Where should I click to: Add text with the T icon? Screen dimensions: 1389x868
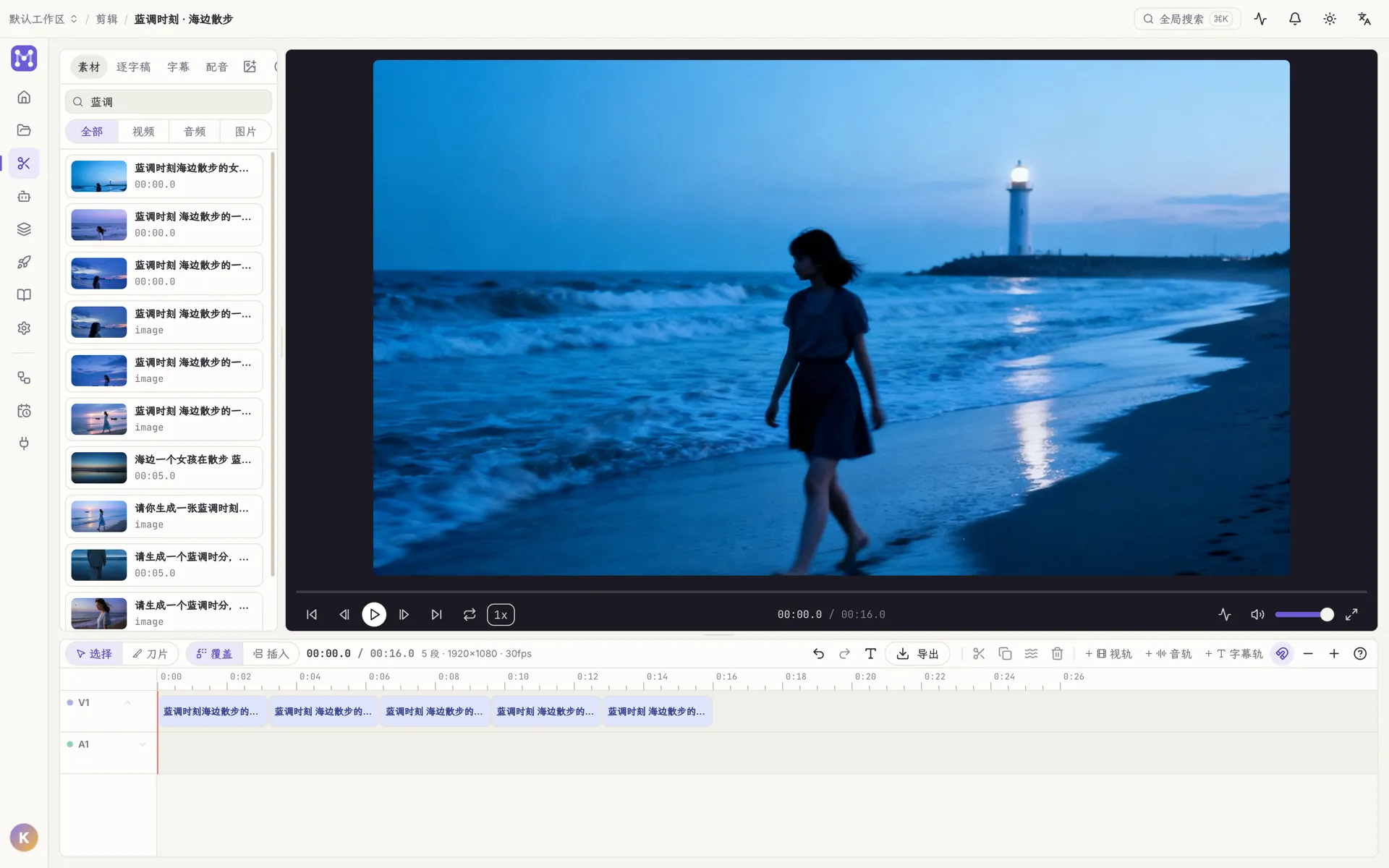click(x=870, y=654)
